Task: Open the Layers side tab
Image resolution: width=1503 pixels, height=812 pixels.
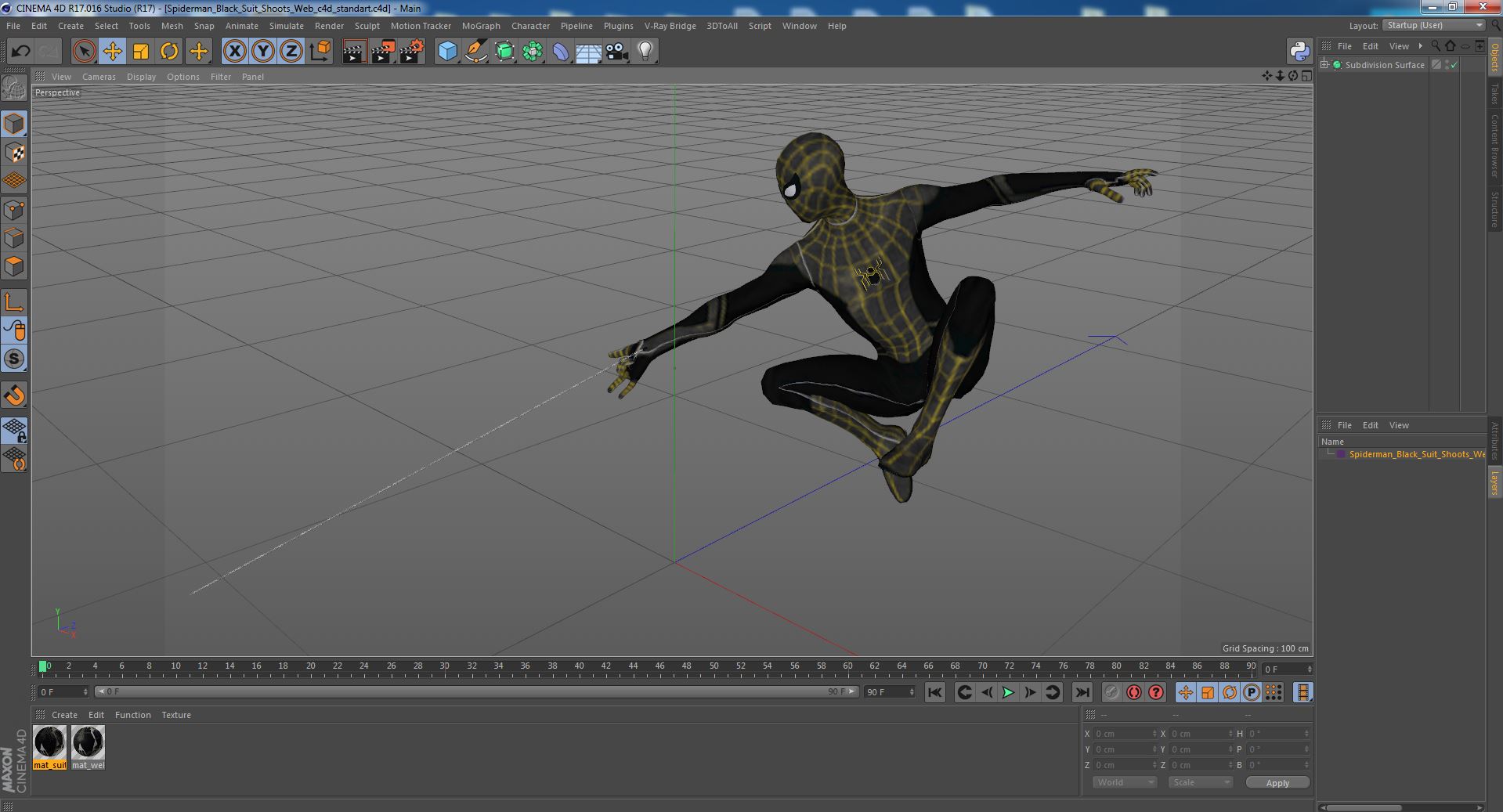Action: point(1494,483)
